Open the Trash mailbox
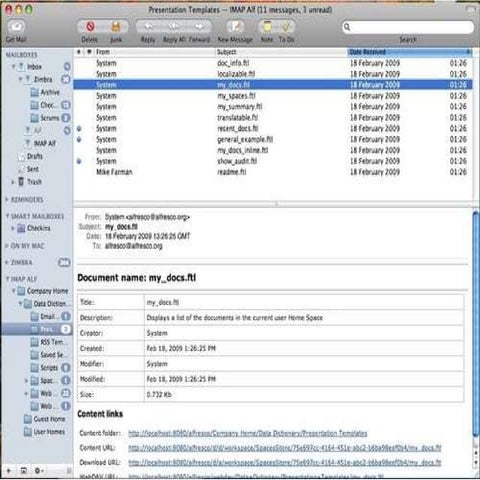This screenshot has height=480, width=480. click(34, 182)
